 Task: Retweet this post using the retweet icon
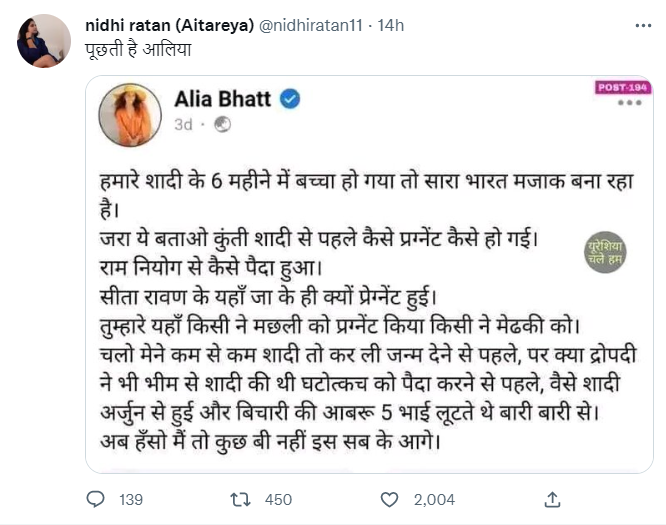pos(240,499)
